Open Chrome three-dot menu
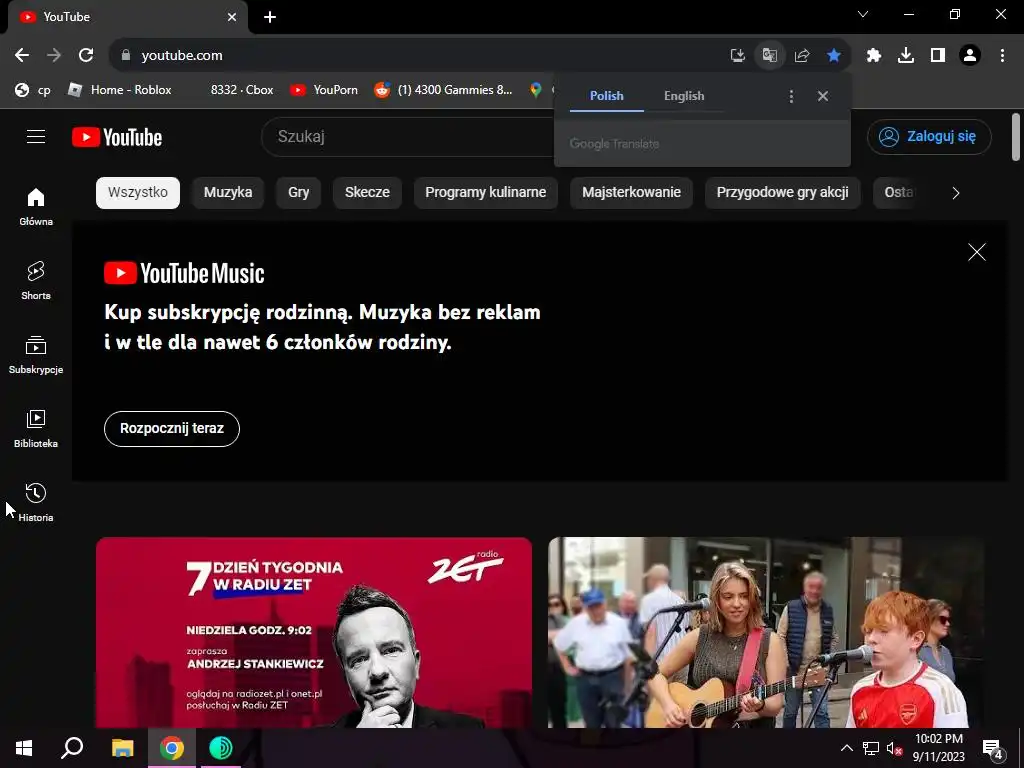 point(1002,56)
